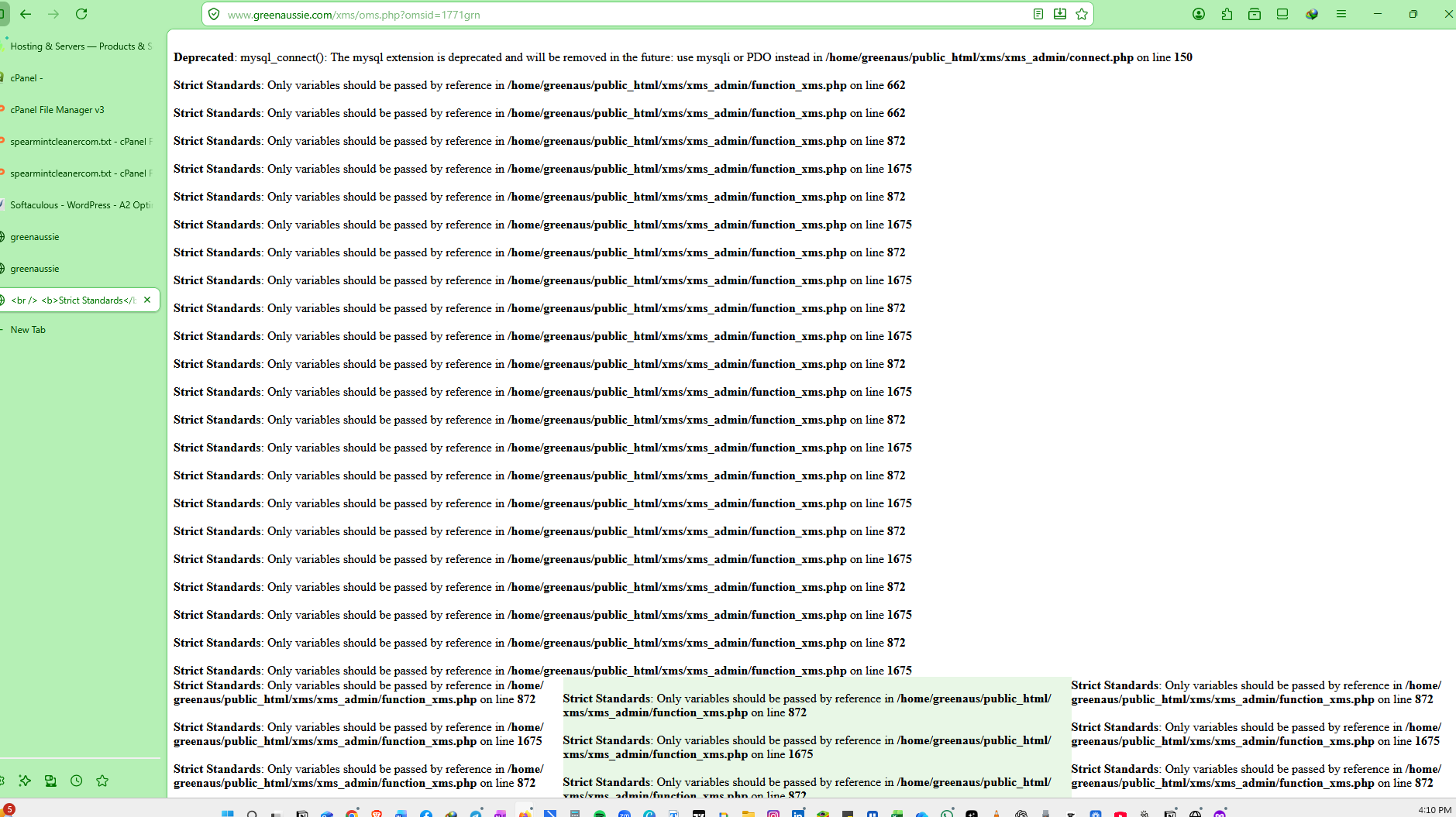Go back to the previous page

26,14
